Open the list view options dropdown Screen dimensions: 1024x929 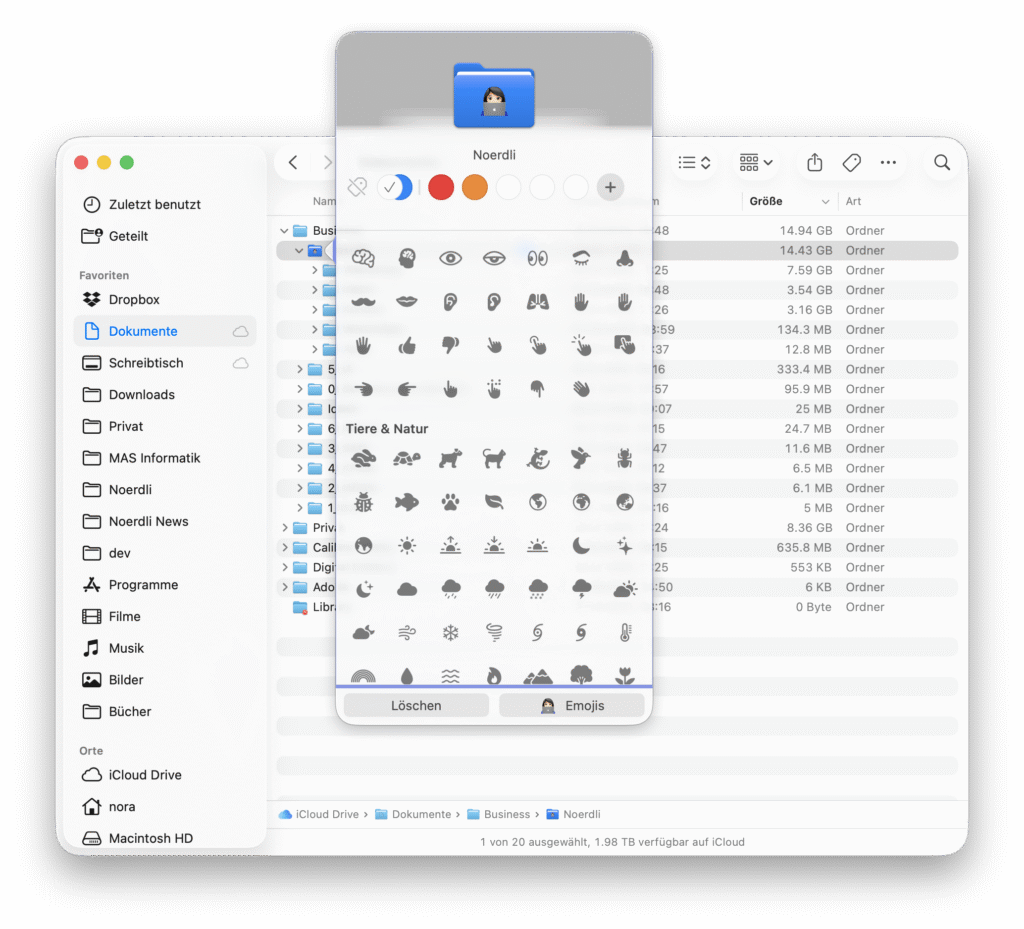point(694,162)
